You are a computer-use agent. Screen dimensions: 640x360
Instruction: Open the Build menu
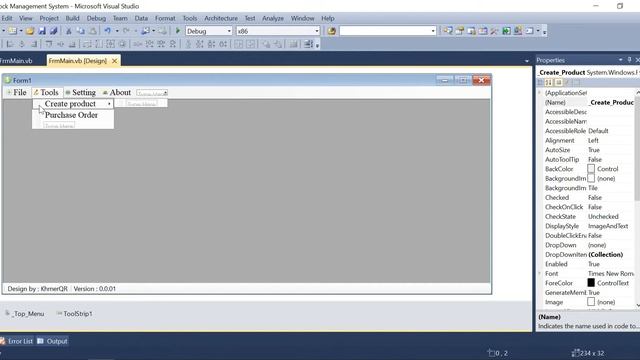[x=72, y=18]
